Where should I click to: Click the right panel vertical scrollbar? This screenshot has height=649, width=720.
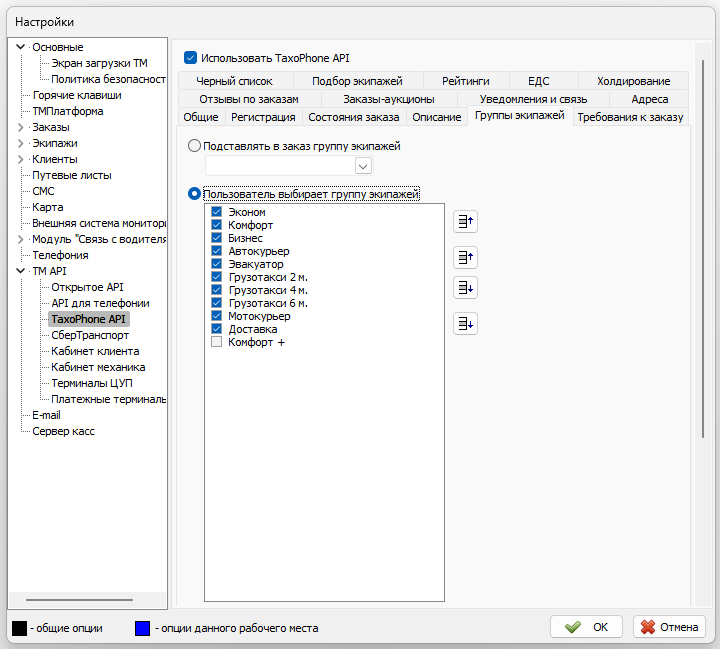[x=703, y=248]
